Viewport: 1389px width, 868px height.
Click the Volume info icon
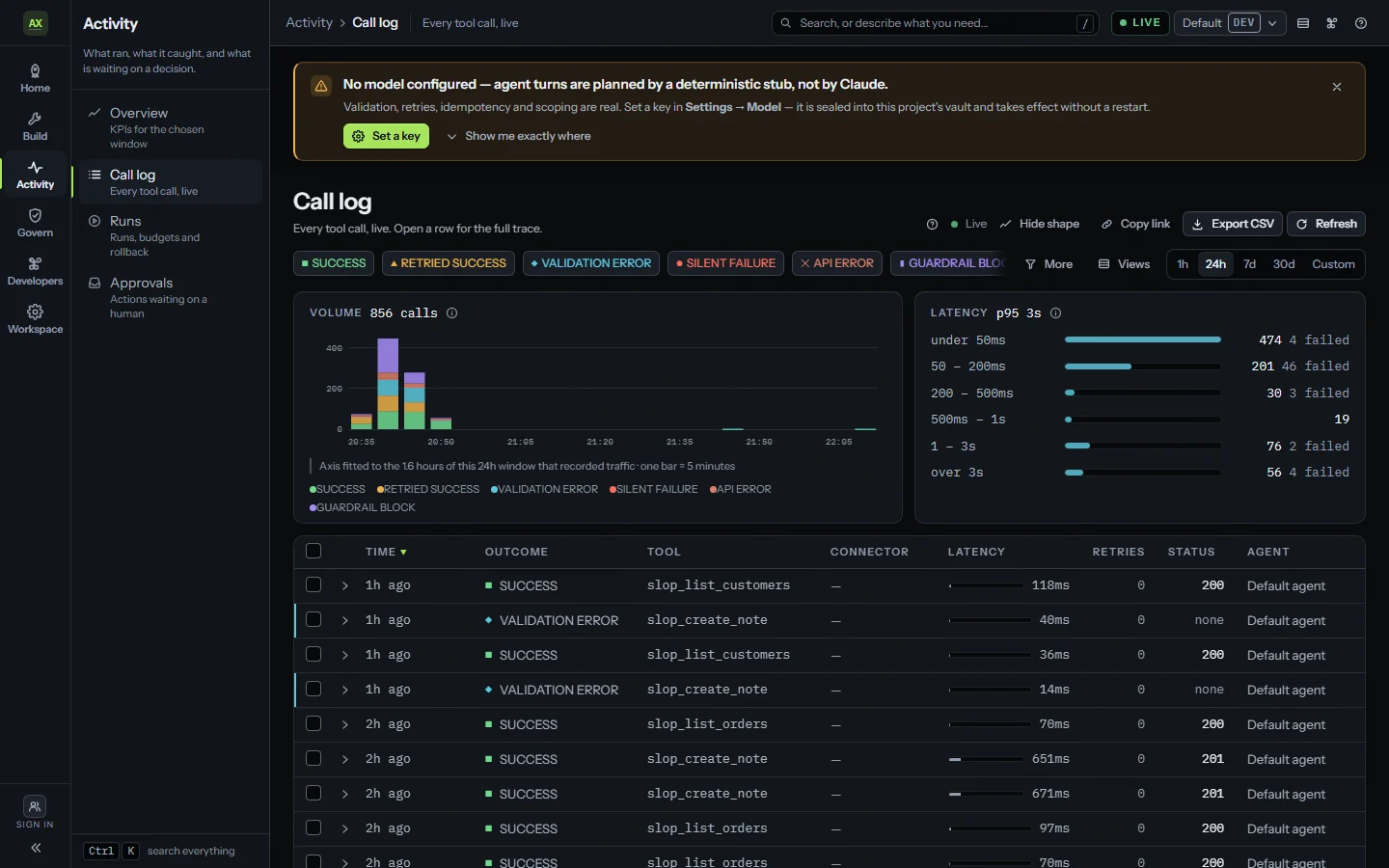pyautogui.click(x=451, y=312)
